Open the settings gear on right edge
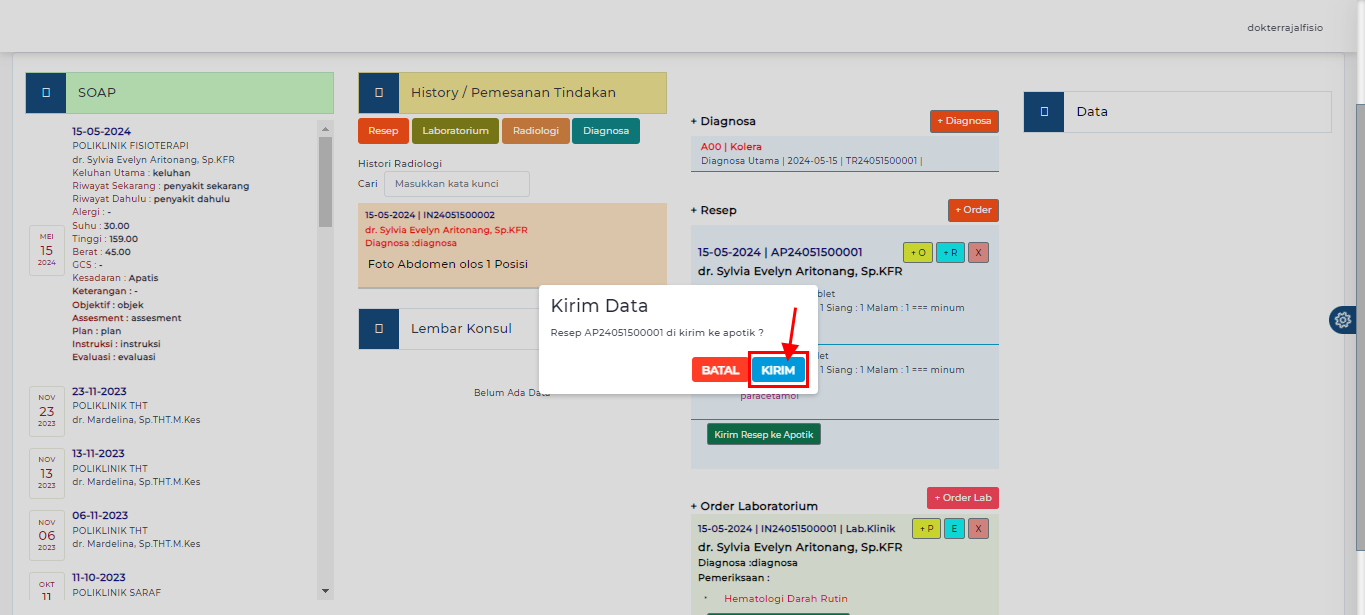1365x615 pixels. tap(1343, 320)
